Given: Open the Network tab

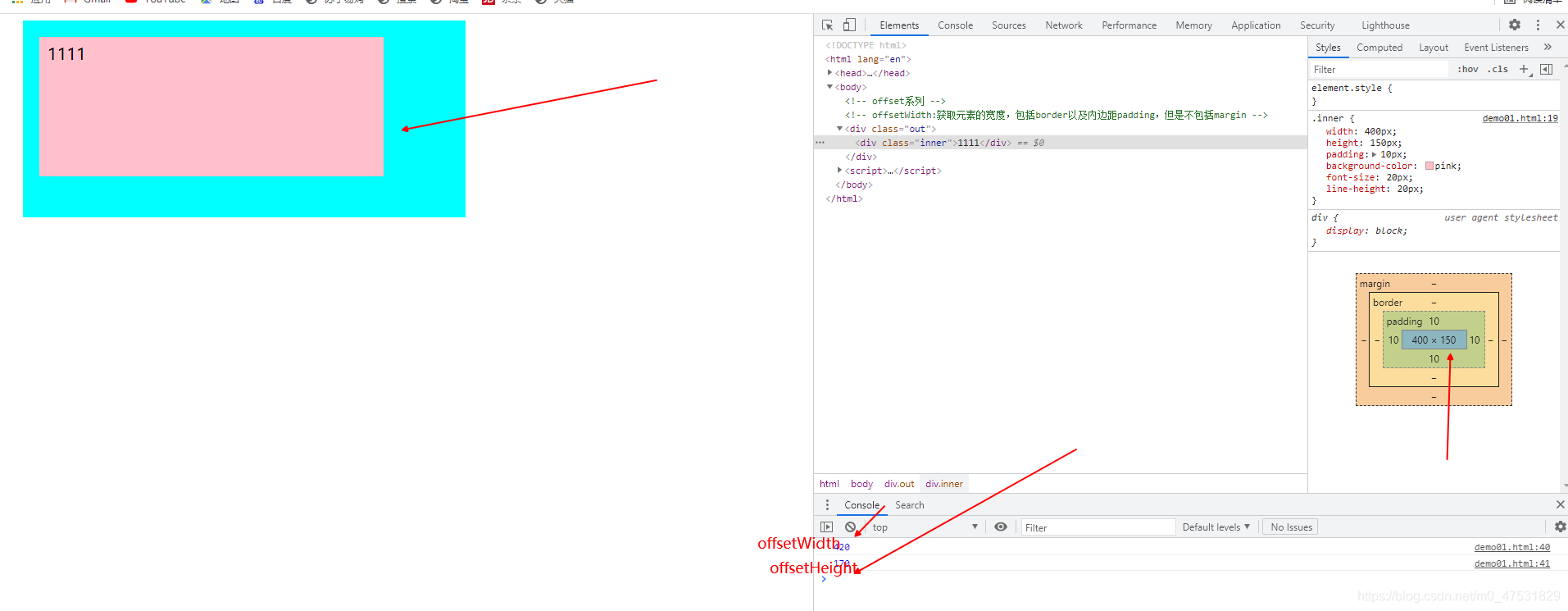Looking at the screenshot, I should tap(1064, 25).
